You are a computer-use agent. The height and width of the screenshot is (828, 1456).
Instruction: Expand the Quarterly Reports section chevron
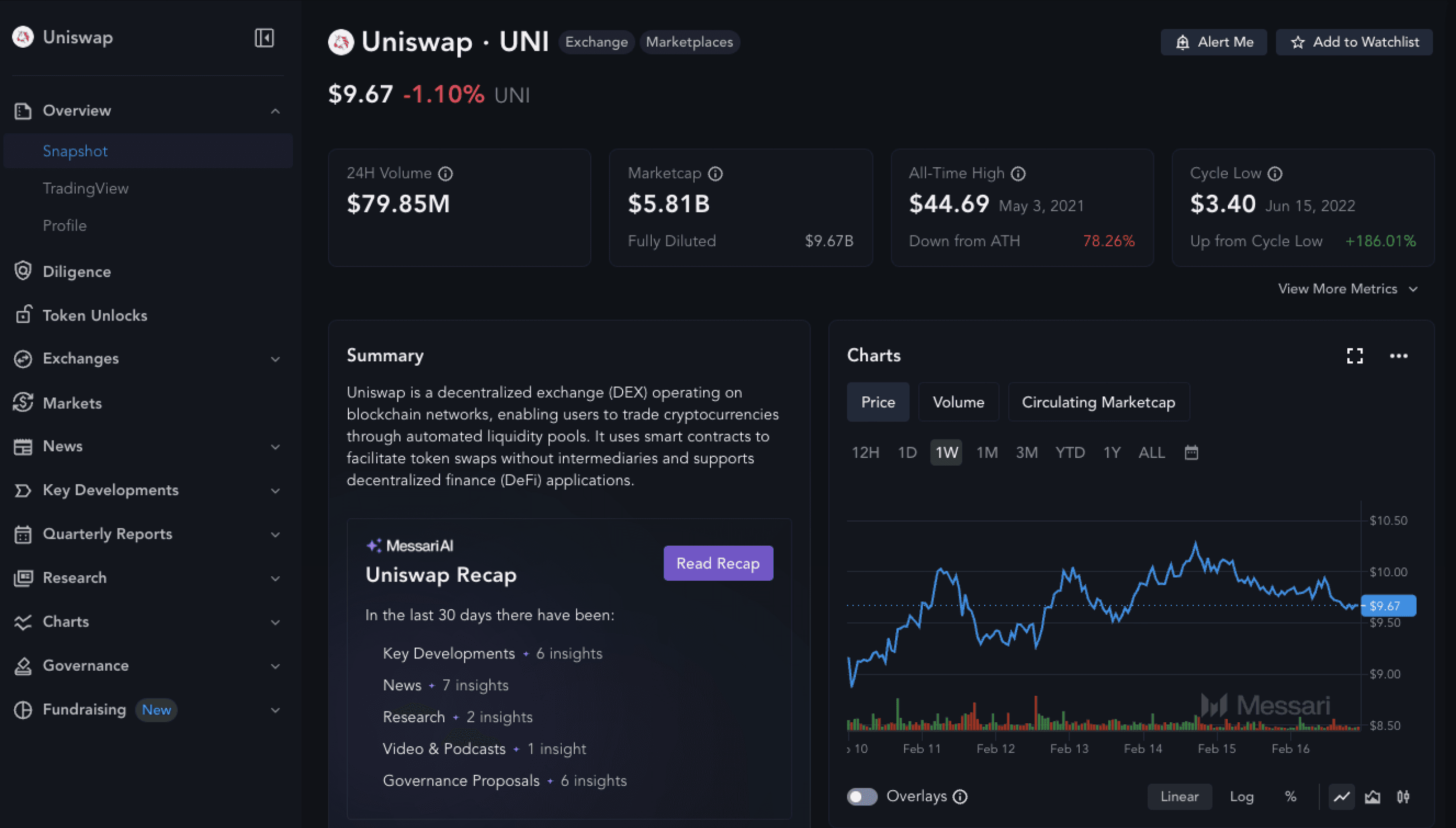275,534
